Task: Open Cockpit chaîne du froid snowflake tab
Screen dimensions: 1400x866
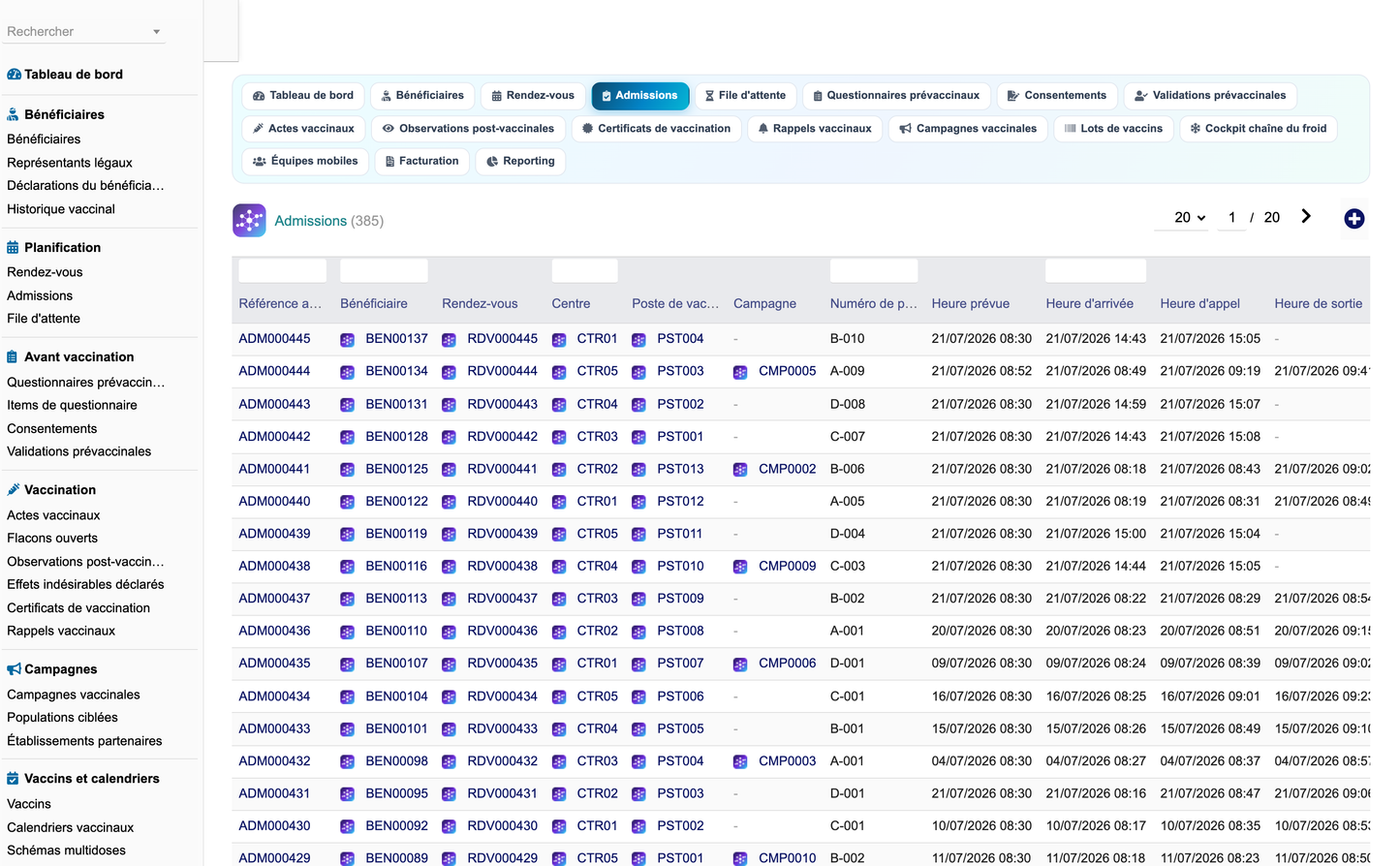Action: pyautogui.click(x=1258, y=129)
